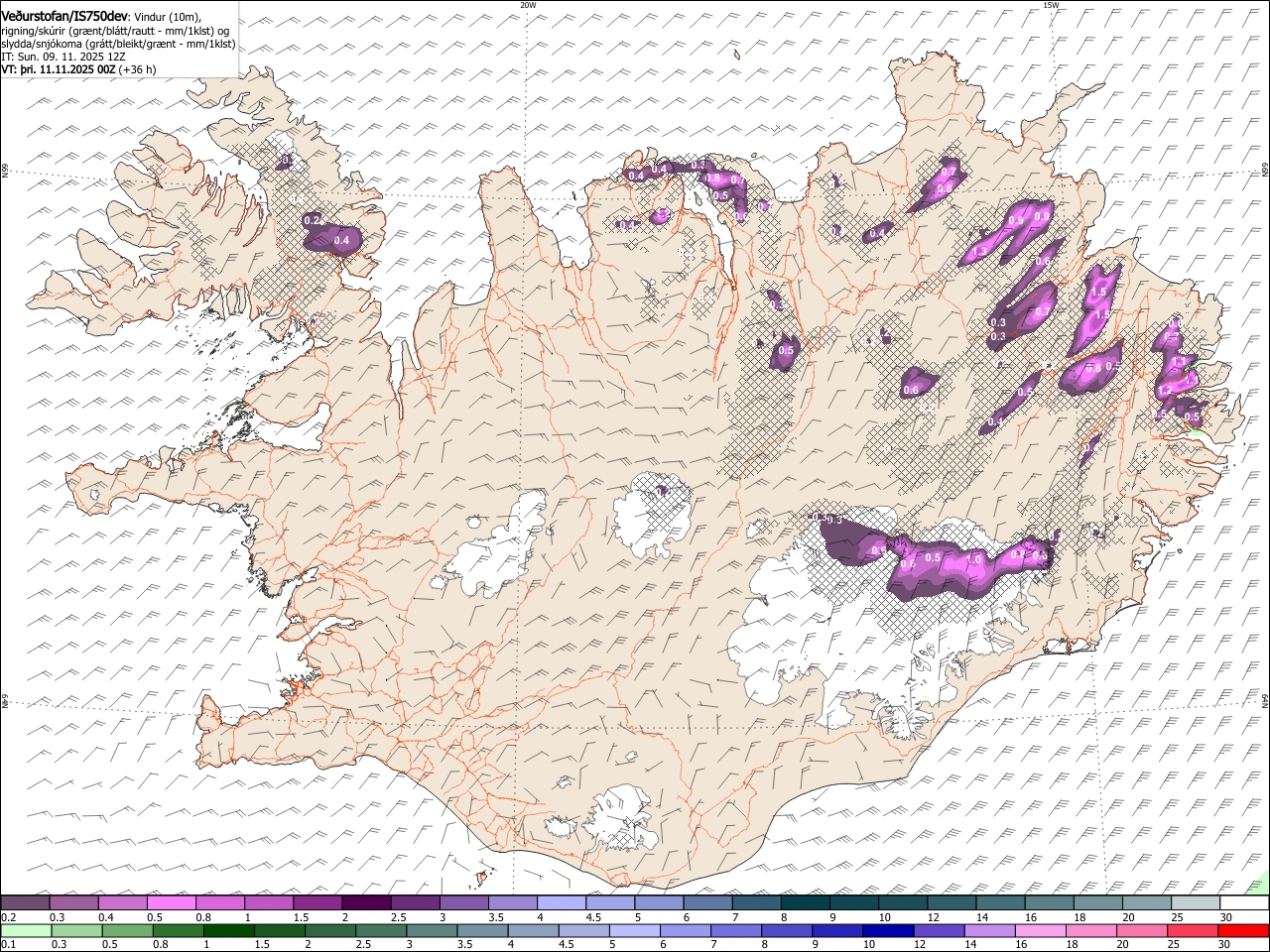Click the 1.0 value label in the Vatnajökull precipitation band
1270x952 pixels.
[974, 559]
